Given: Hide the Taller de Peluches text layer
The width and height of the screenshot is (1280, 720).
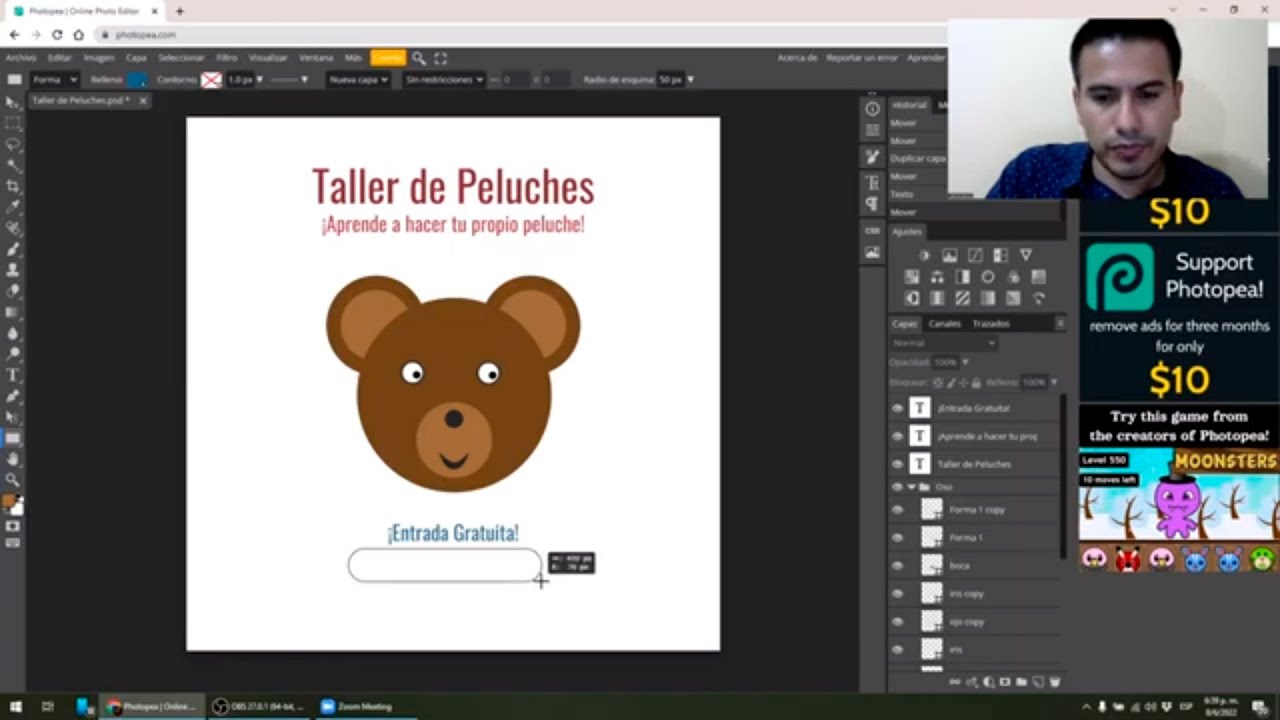Looking at the screenshot, I should [x=897, y=464].
